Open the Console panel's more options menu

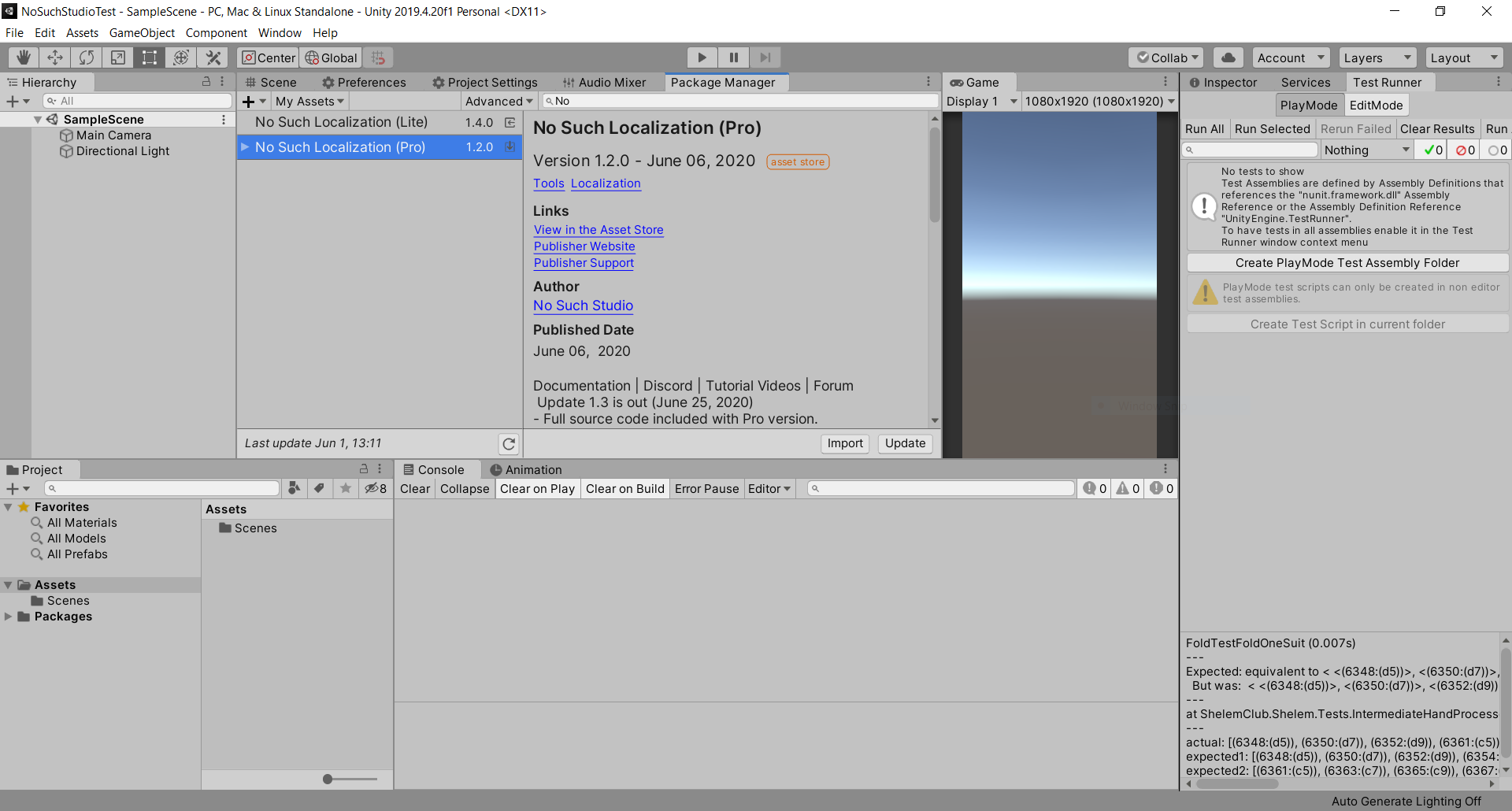(1165, 468)
